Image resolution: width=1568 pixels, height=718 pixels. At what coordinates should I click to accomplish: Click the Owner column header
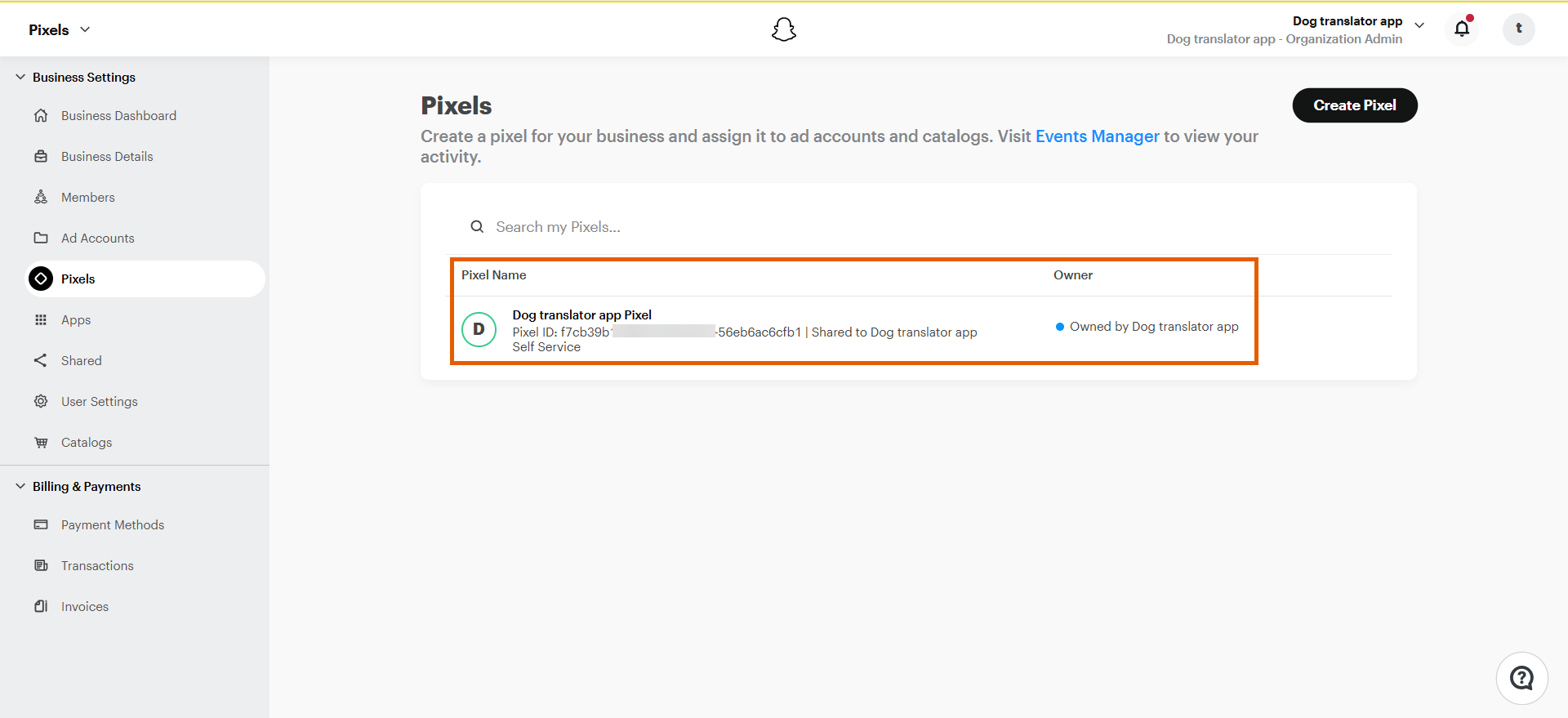pyautogui.click(x=1073, y=275)
